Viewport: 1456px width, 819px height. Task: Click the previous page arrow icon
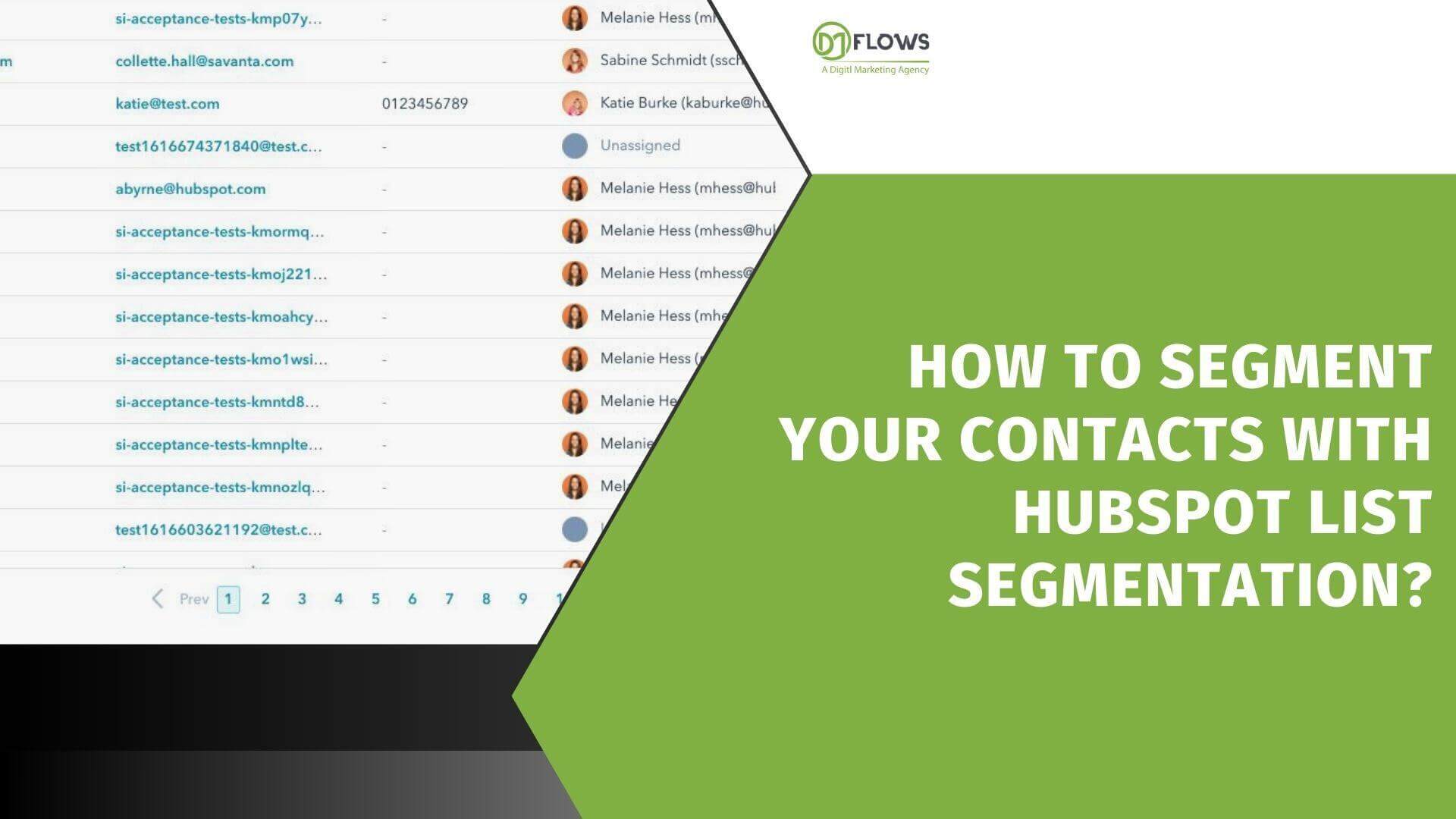tap(159, 598)
